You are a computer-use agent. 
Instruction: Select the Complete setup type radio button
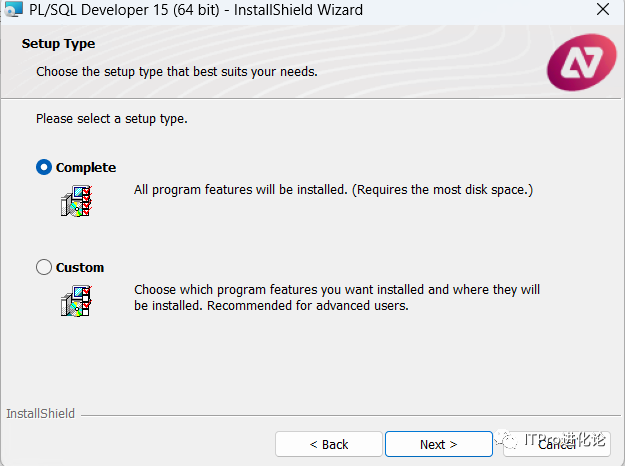44,167
